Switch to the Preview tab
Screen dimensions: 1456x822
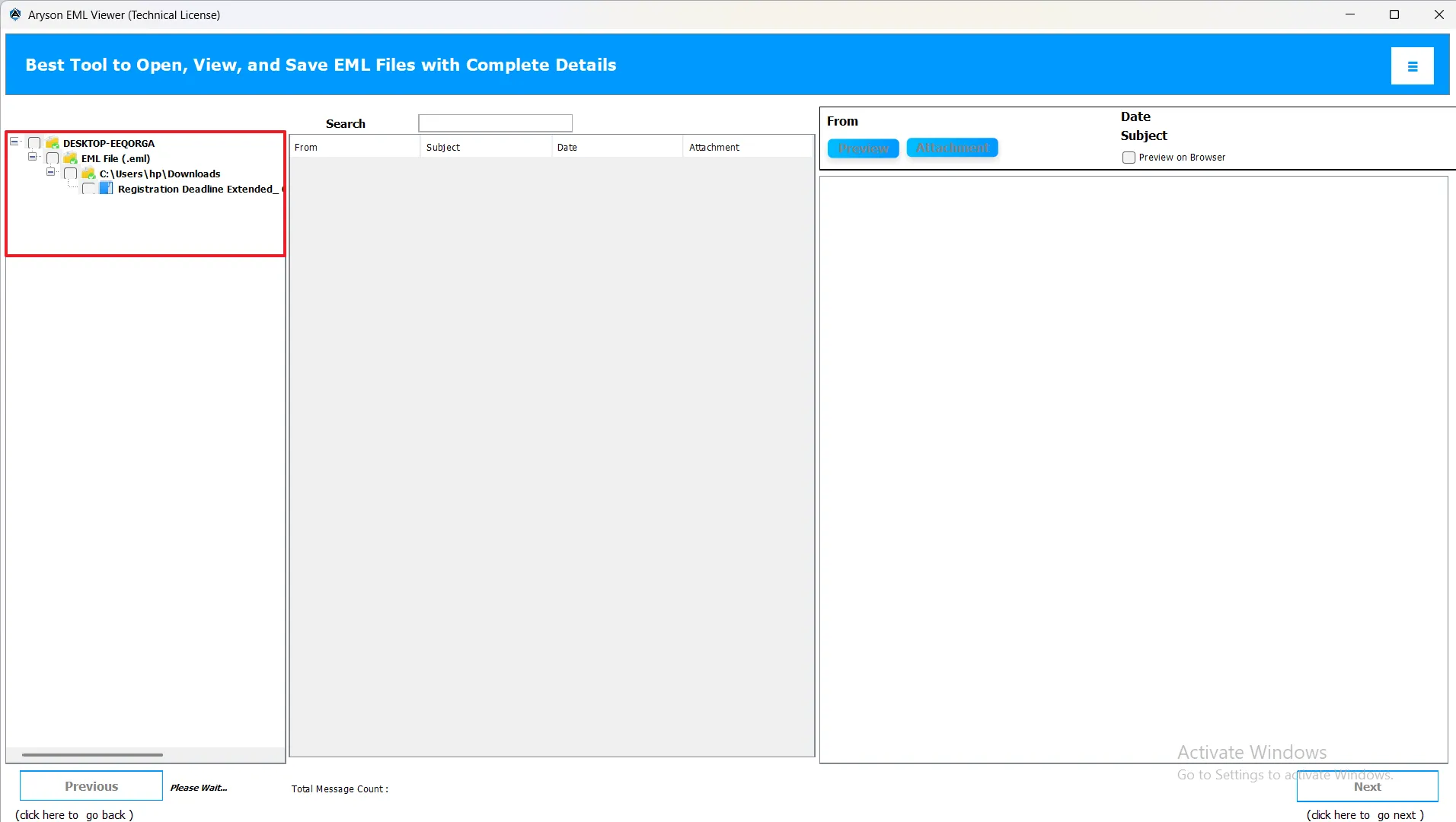tap(863, 148)
